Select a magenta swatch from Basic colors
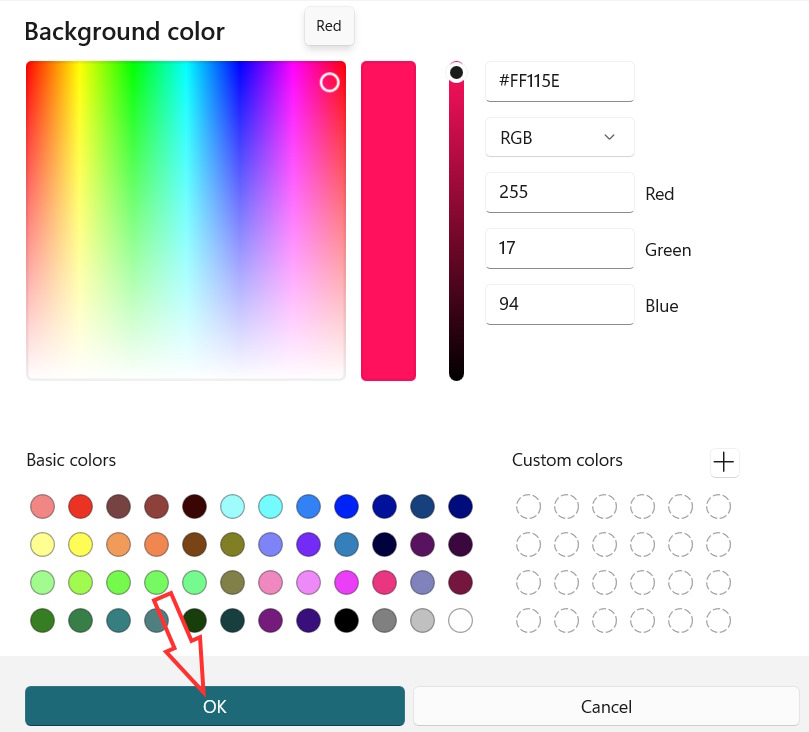809x732 pixels. point(346,582)
